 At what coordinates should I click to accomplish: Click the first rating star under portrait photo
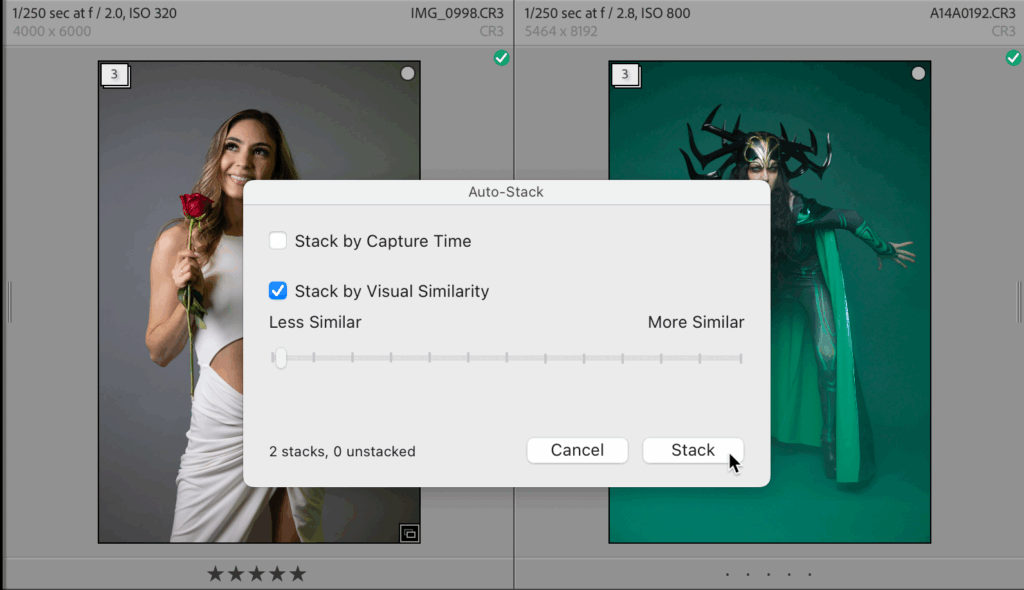(214, 573)
